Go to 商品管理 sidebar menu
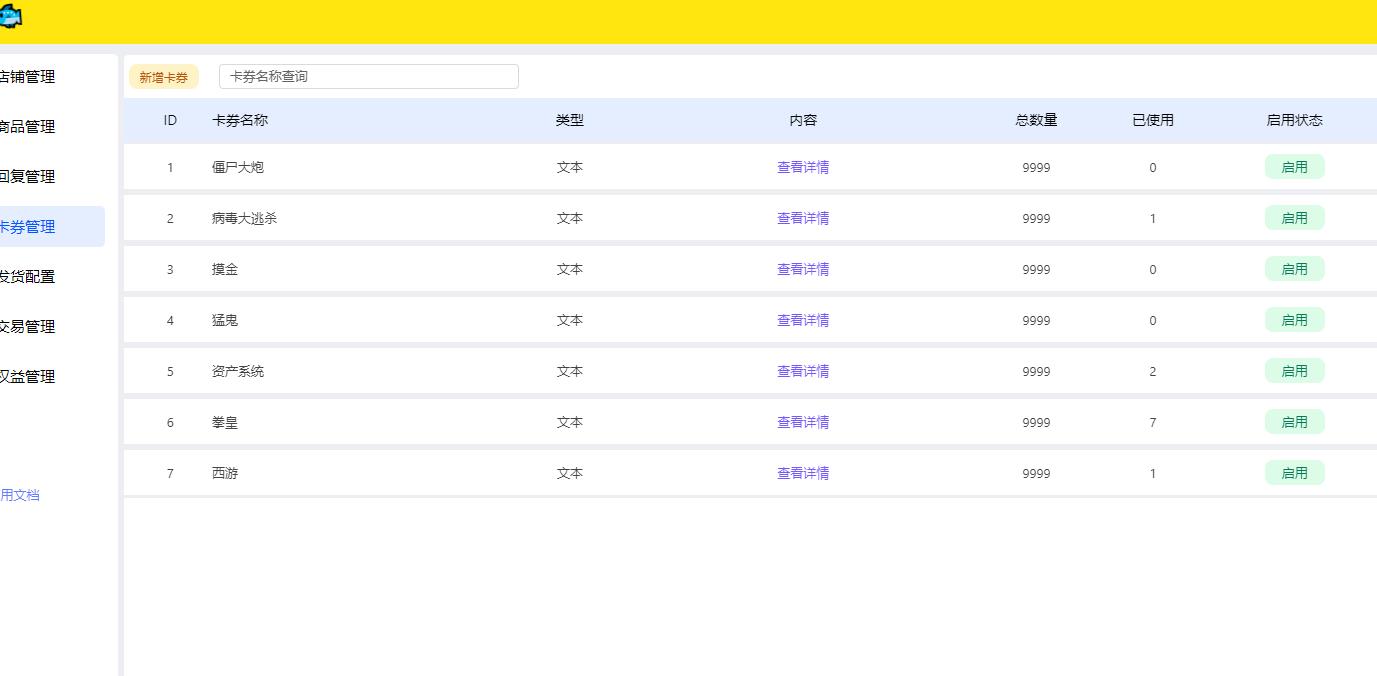1377x676 pixels. (x=27, y=127)
